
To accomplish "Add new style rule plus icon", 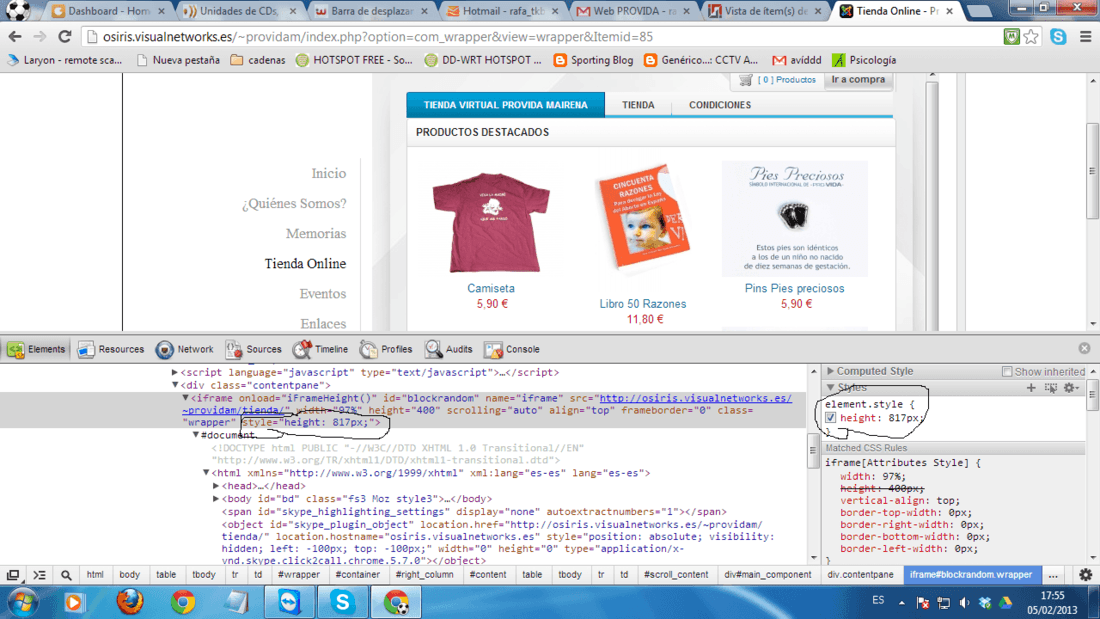I will pos(1031,387).
